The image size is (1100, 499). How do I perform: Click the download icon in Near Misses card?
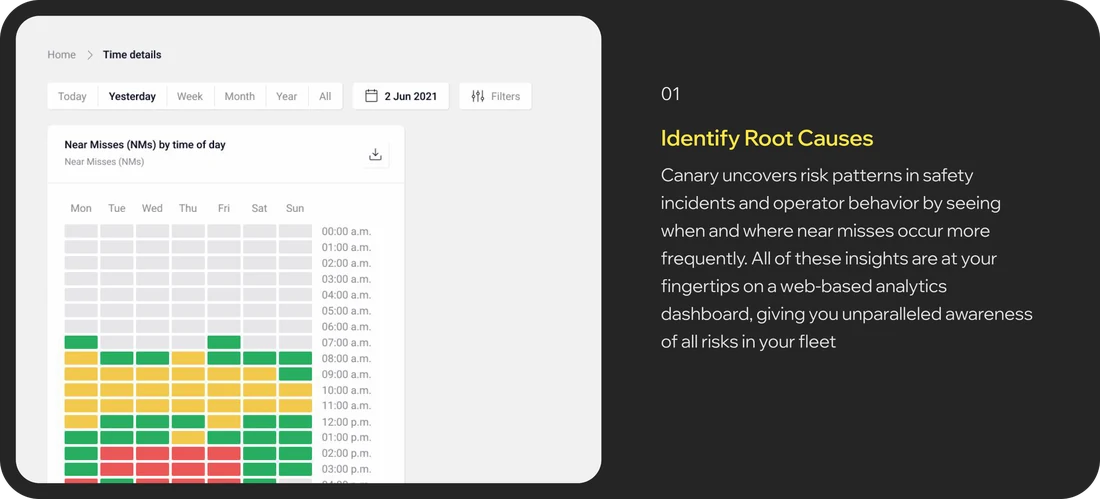(x=375, y=154)
